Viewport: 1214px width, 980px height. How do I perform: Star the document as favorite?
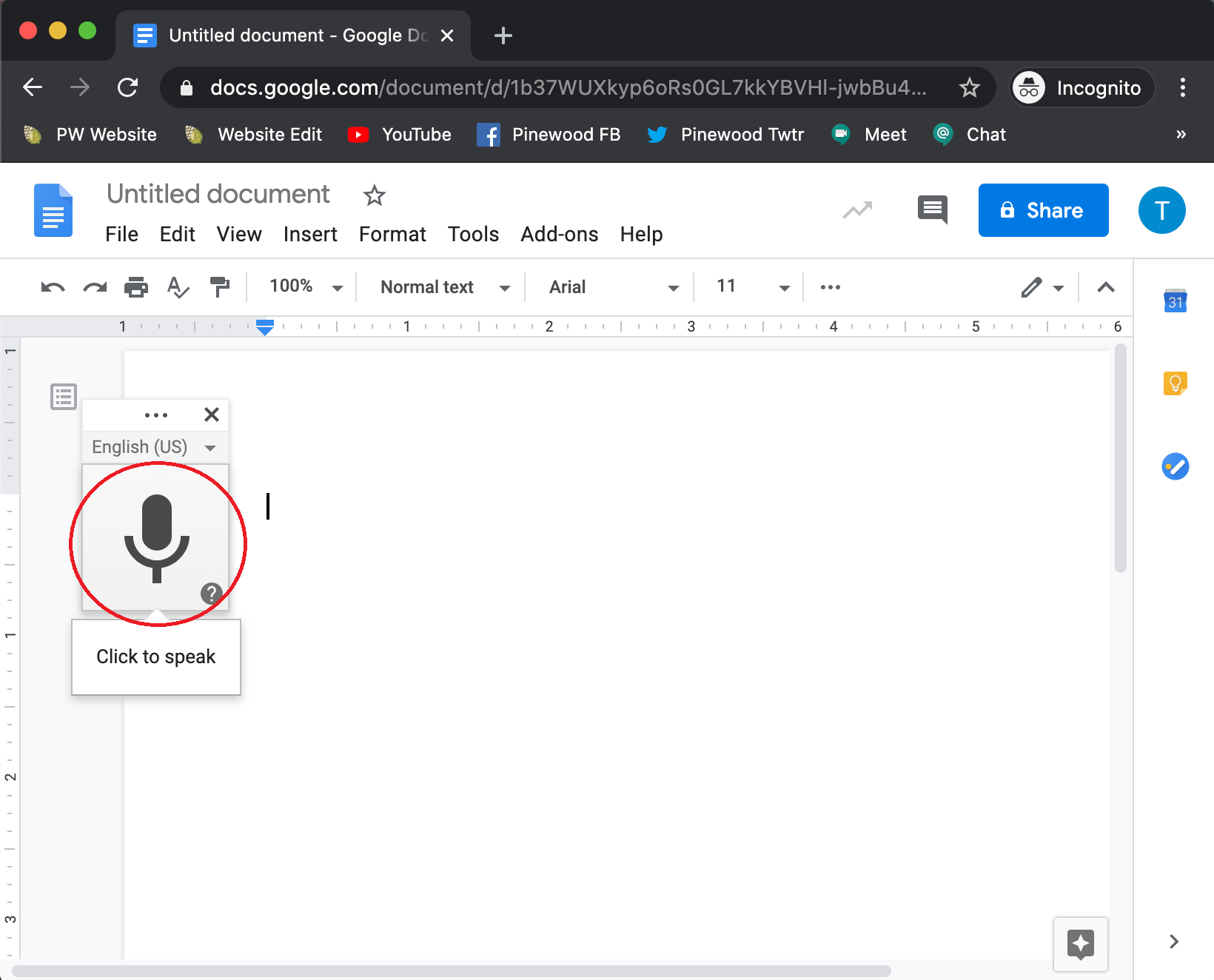point(374,195)
